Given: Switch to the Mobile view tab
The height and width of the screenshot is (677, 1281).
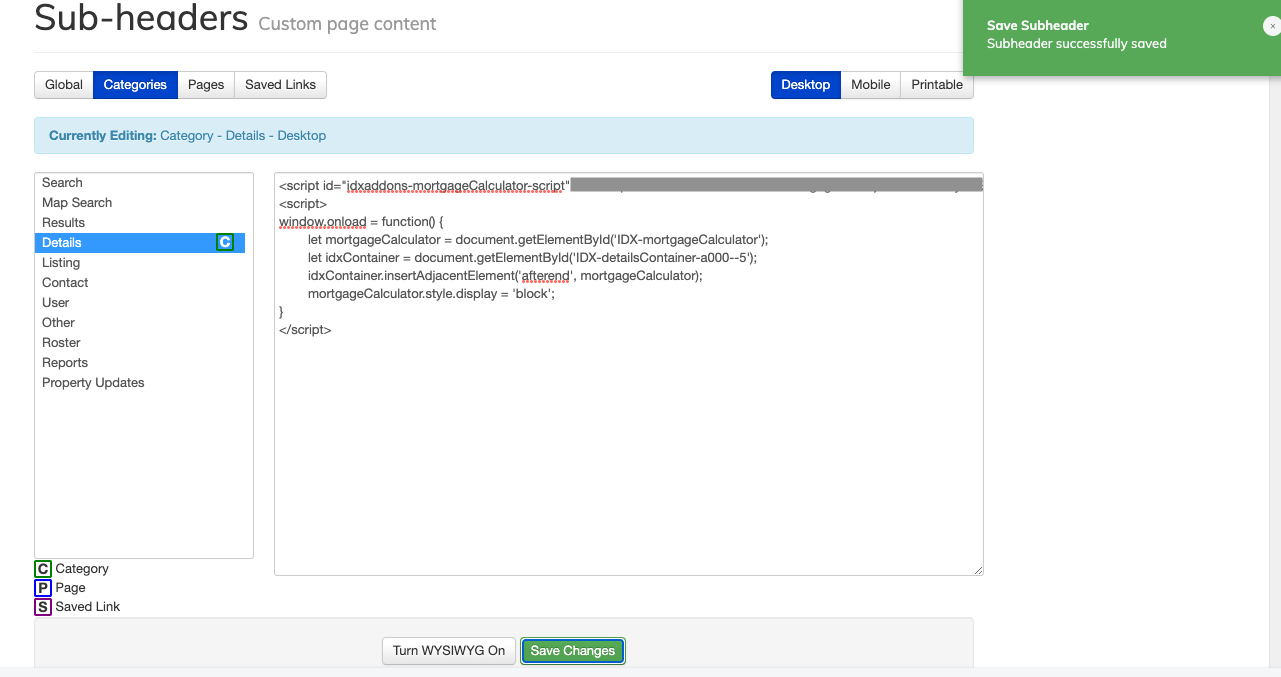Looking at the screenshot, I should pos(870,85).
